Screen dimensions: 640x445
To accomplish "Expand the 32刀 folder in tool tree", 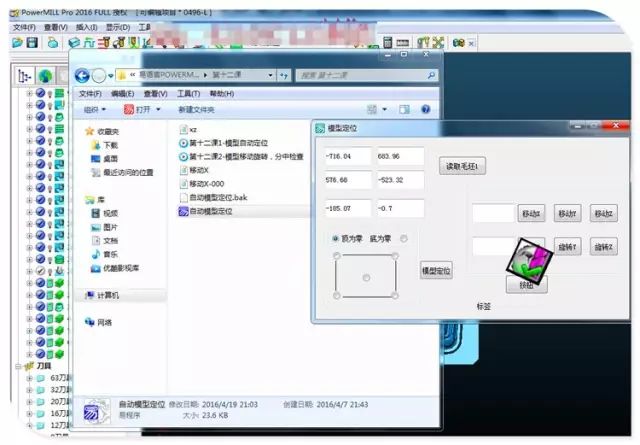I will 29,390.
